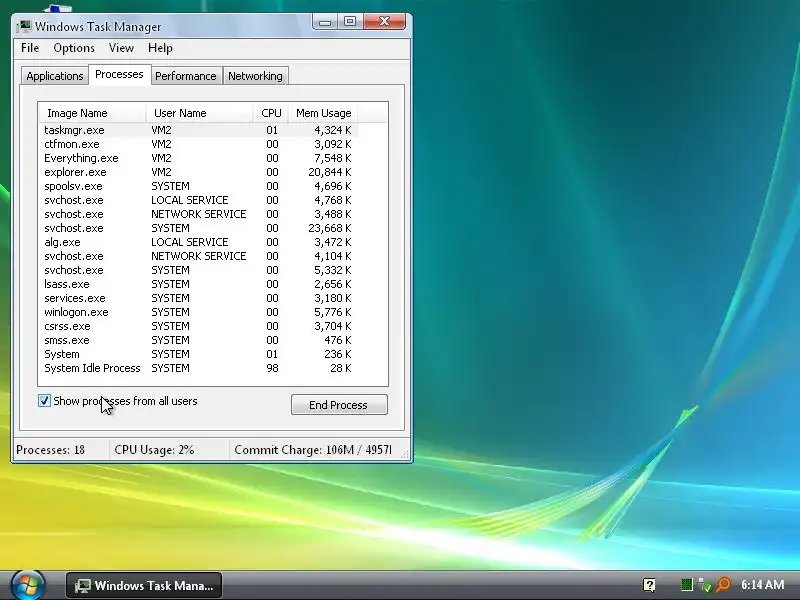Sort by the User Name column header

pyautogui.click(x=200, y=113)
